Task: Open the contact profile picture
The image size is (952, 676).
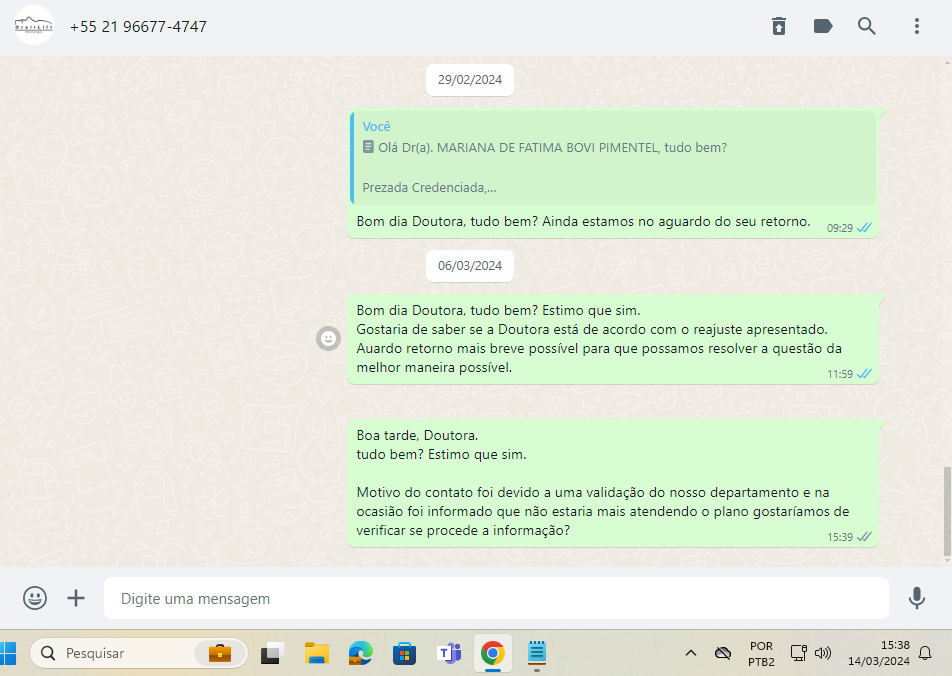Action: 34,26
